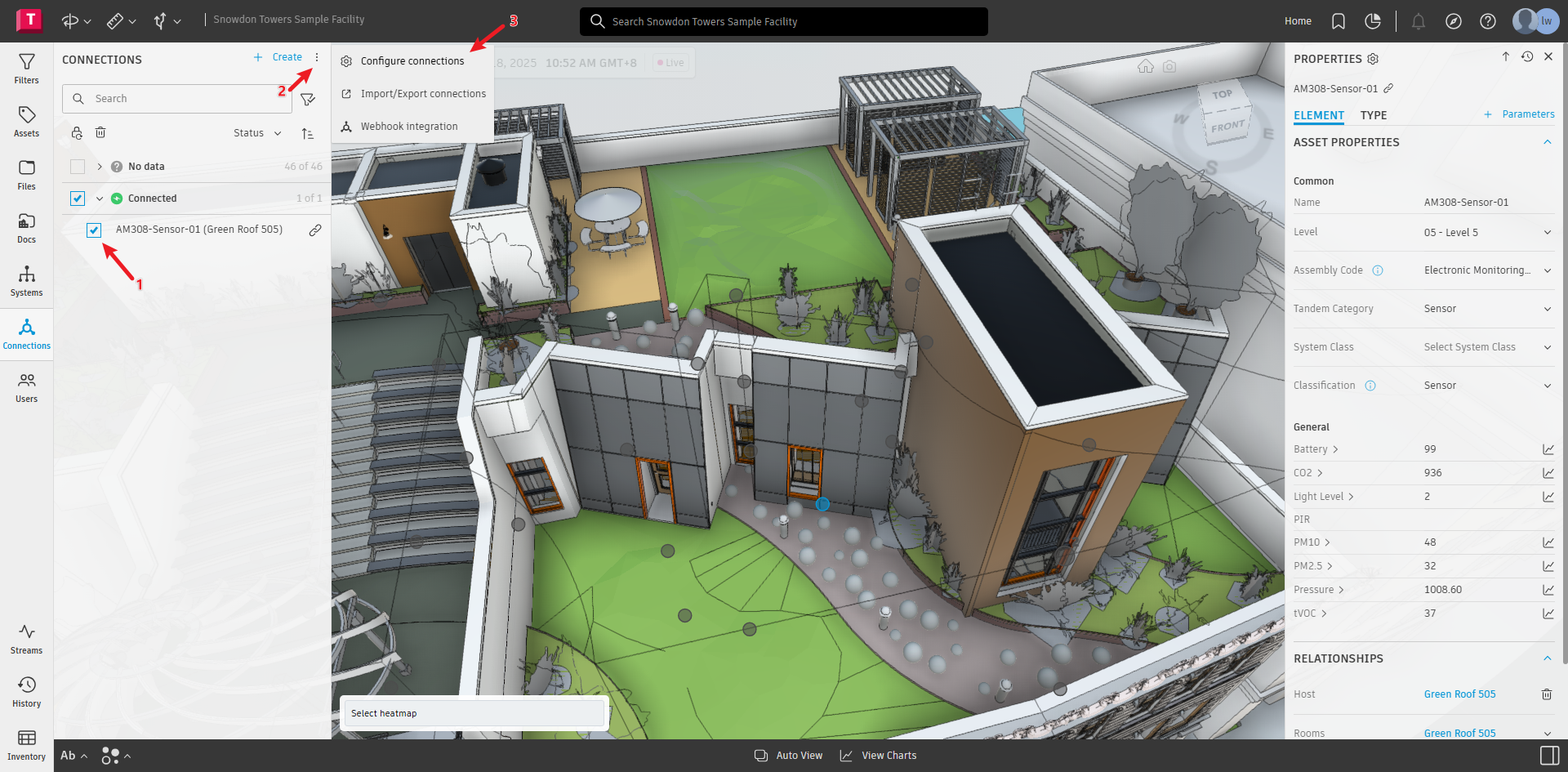Click the Home link
Screen dimensions: 1568x772
[x=1298, y=21]
